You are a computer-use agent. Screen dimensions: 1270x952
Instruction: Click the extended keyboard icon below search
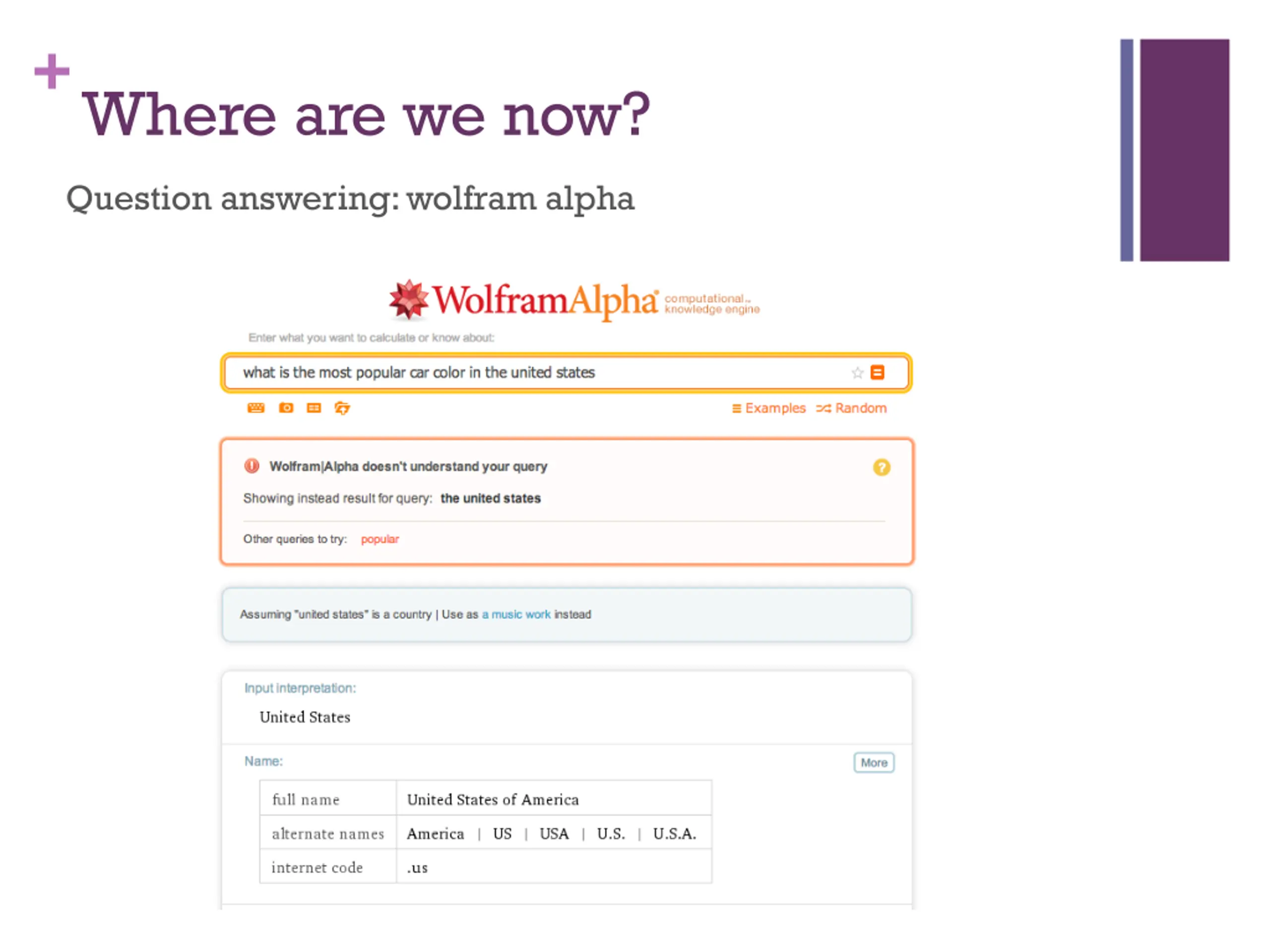click(x=256, y=408)
